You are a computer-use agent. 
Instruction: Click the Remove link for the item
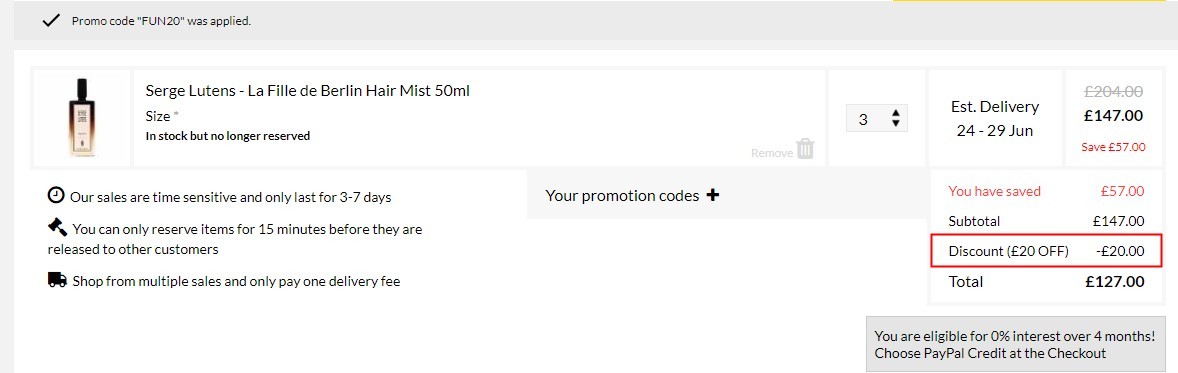click(772, 153)
